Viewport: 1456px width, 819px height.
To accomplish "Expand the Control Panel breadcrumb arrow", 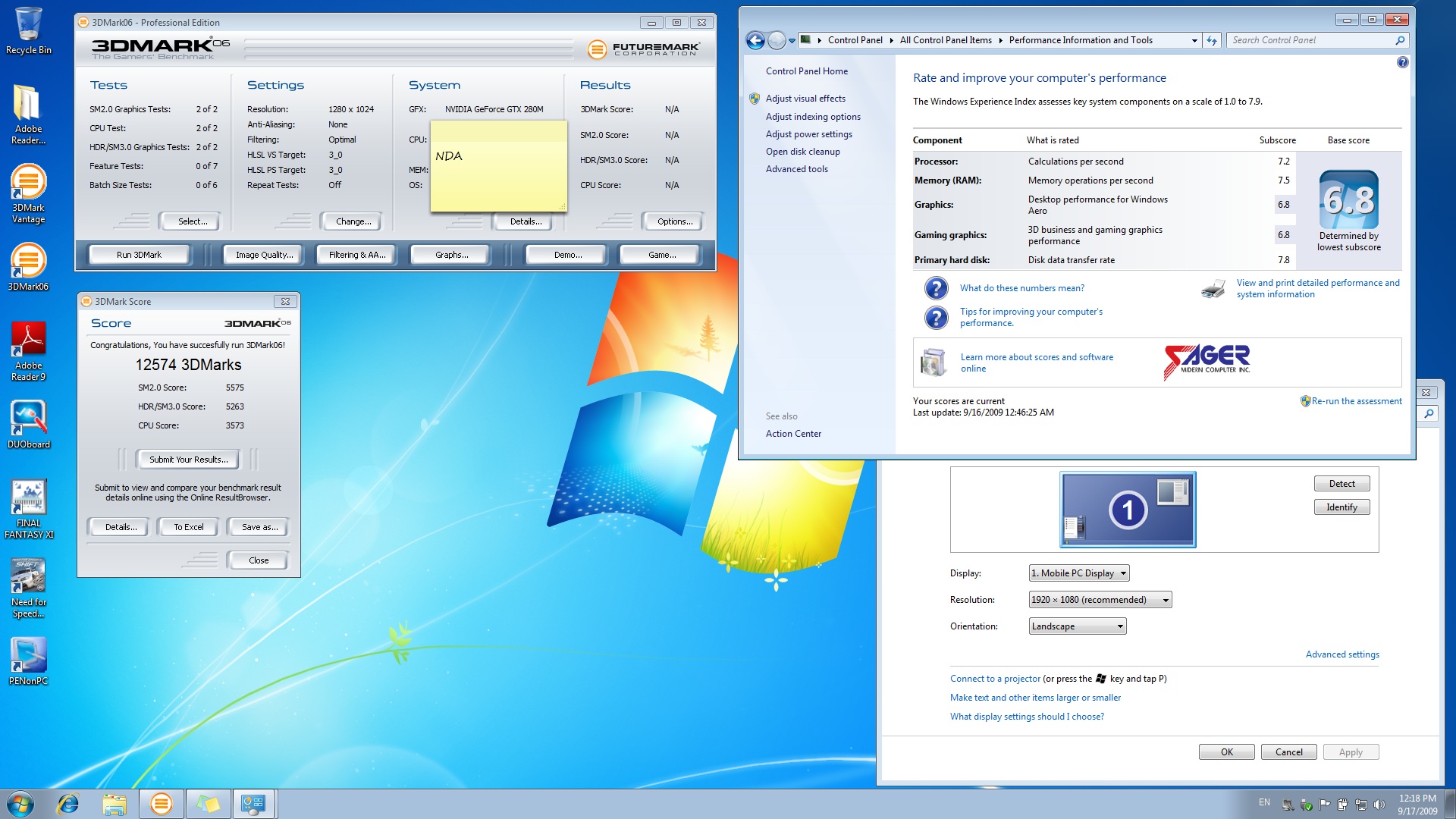I will (891, 40).
